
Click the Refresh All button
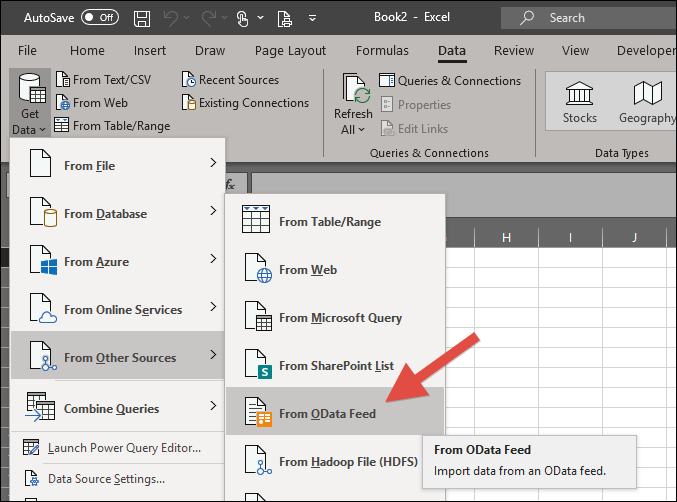click(x=354, y=105)
